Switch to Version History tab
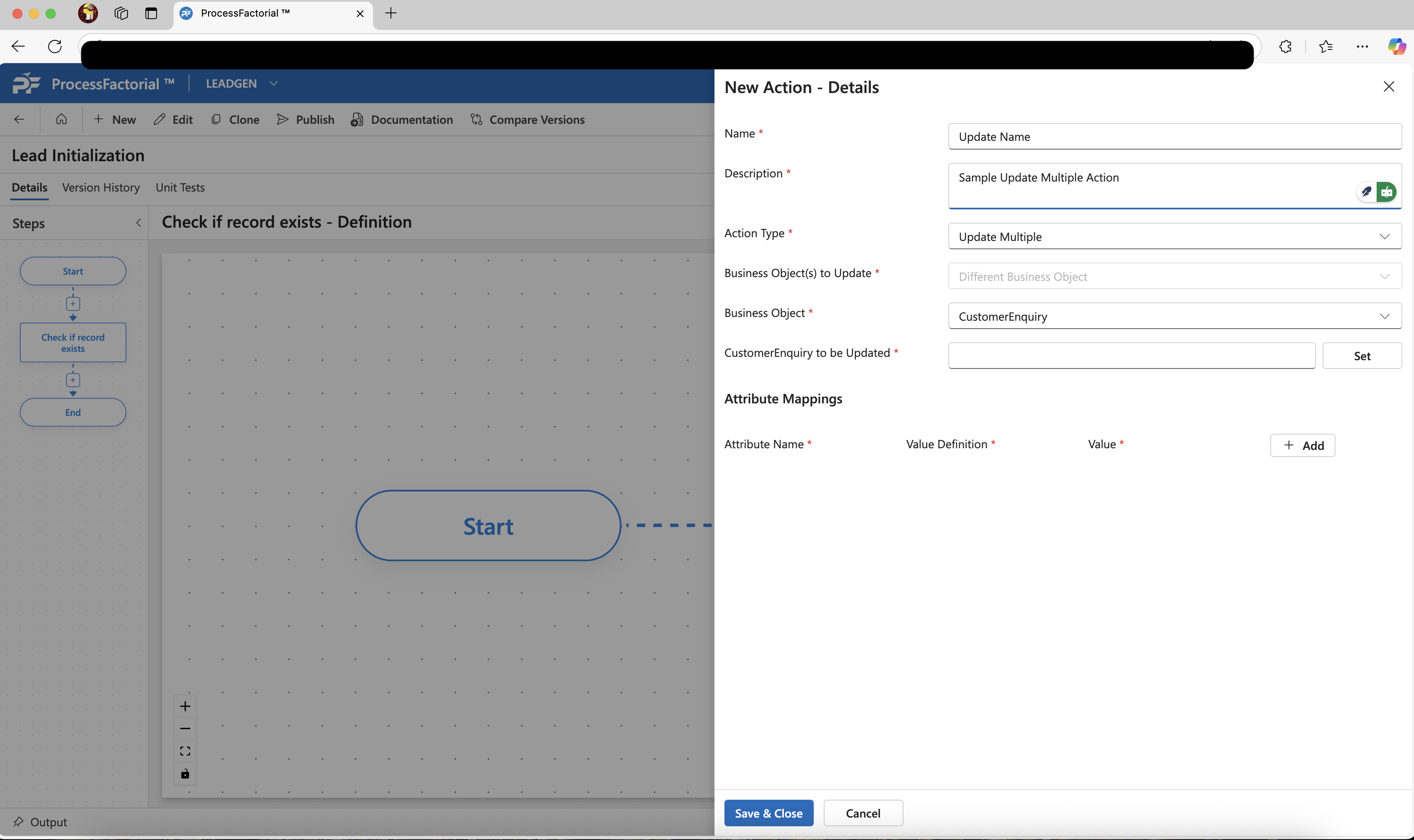 (101, 187)
